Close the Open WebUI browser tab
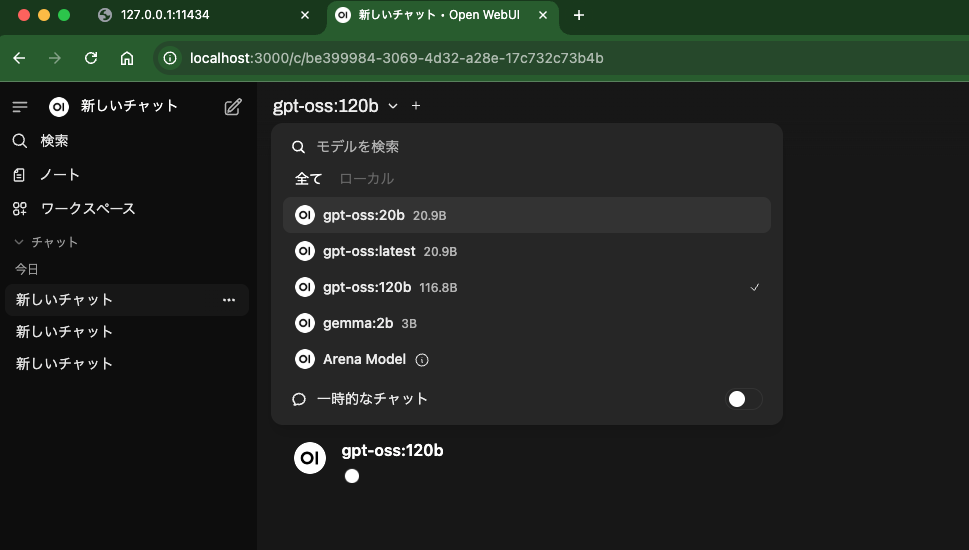The height and width of the screenshot is (550, 969). 543,15
